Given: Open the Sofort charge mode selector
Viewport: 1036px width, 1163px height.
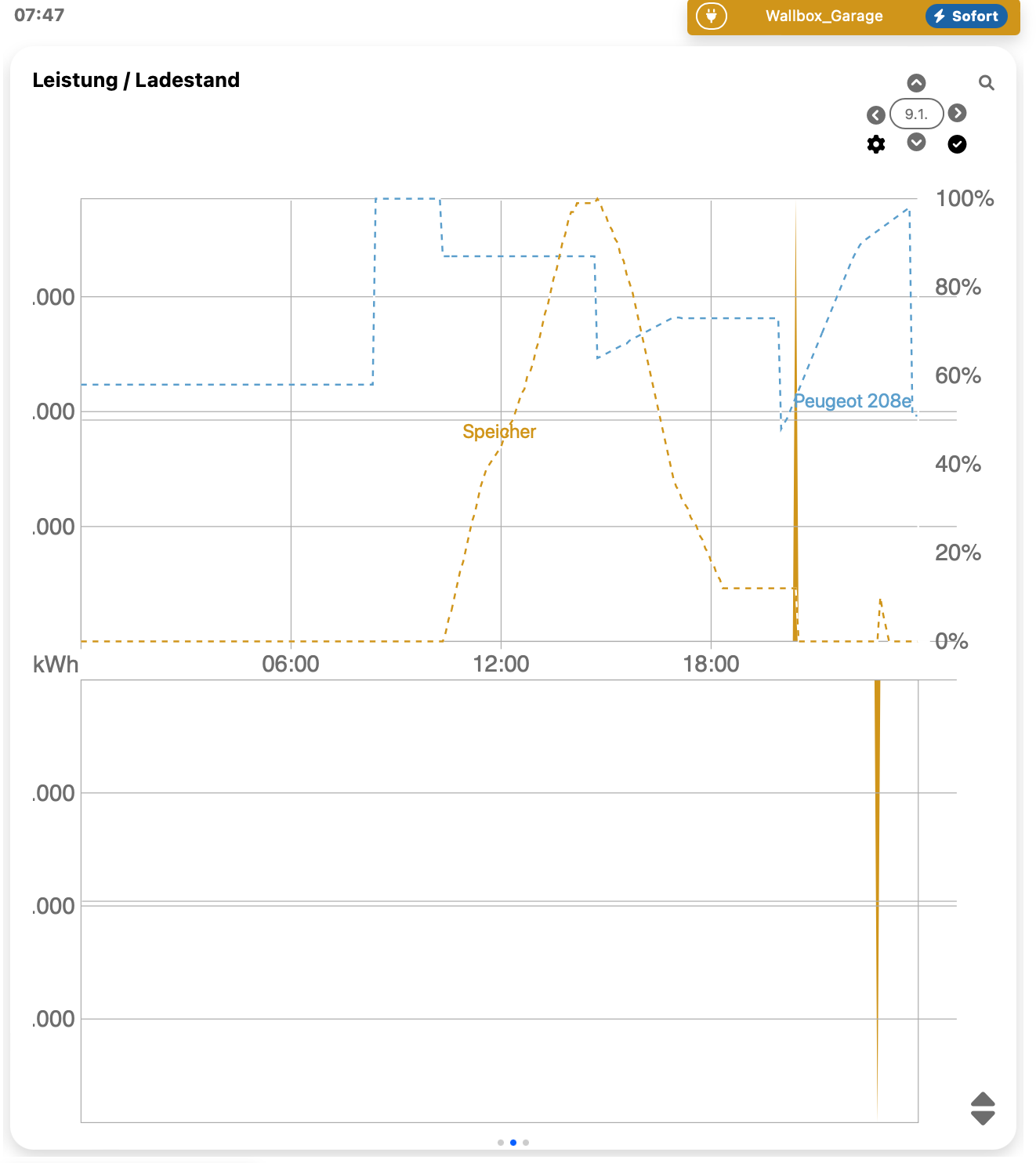Looking at the screenshot, I should 965,16.
